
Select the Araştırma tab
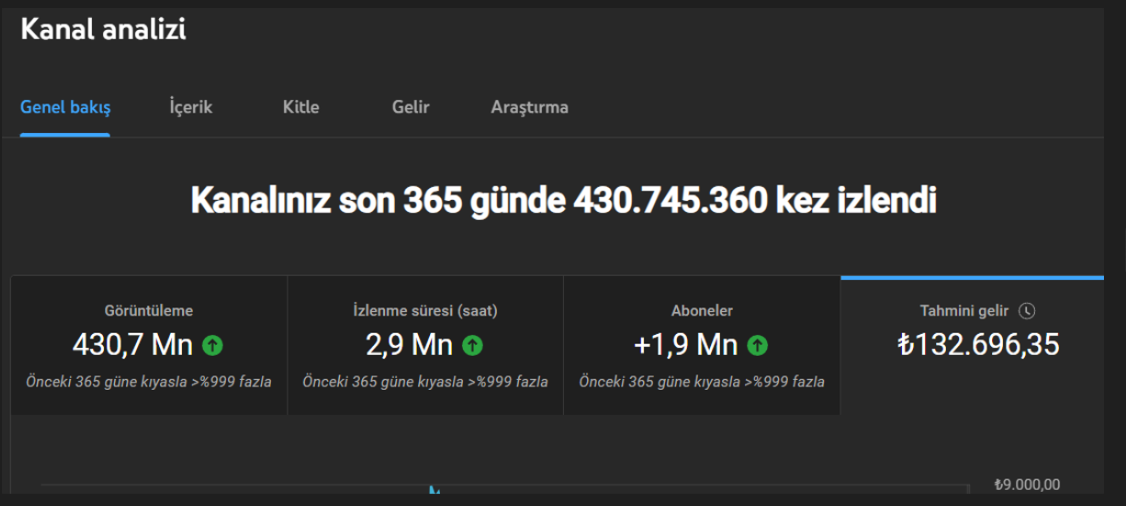coord(530,108)
